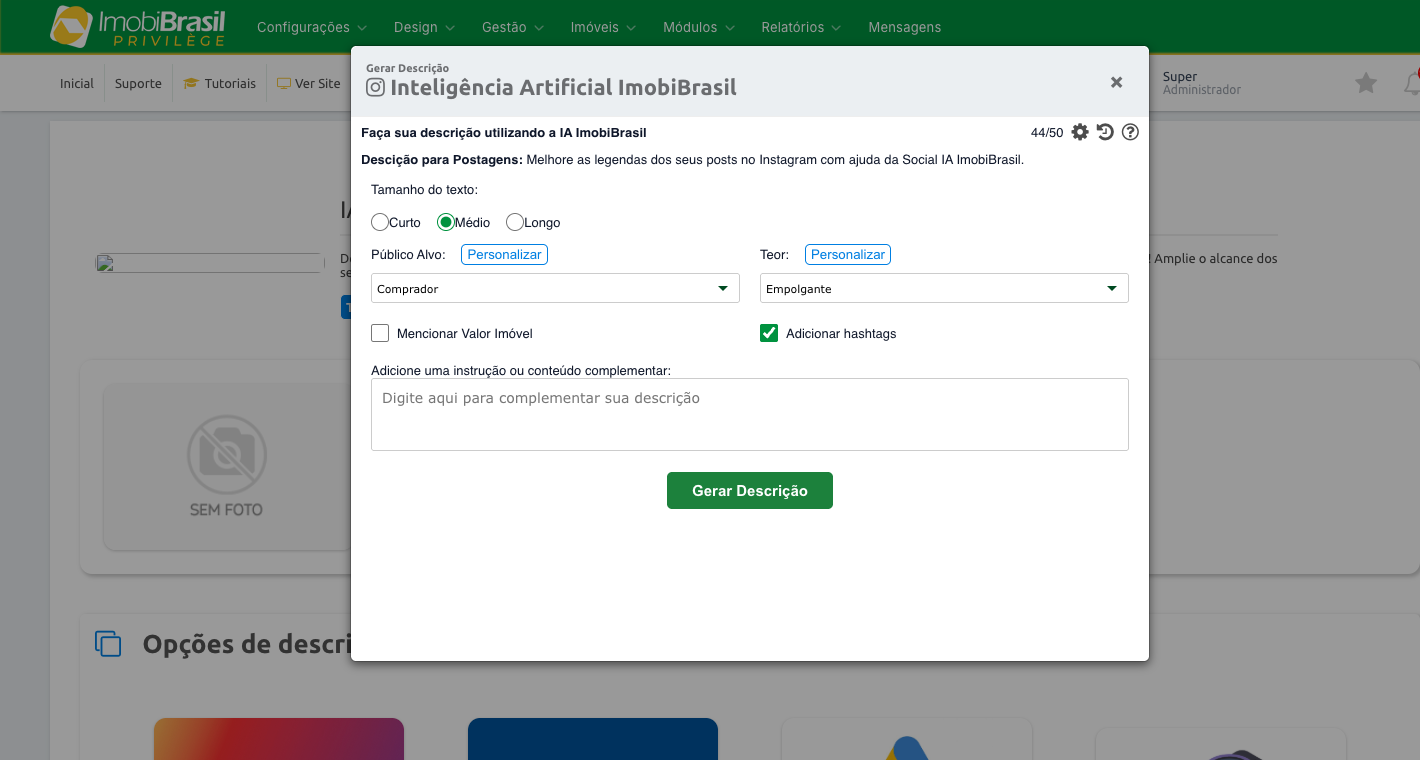The image size is (1420, 760).
Task: Open the Público Alvo Comprador dropdown
Action: click(555, 288)
